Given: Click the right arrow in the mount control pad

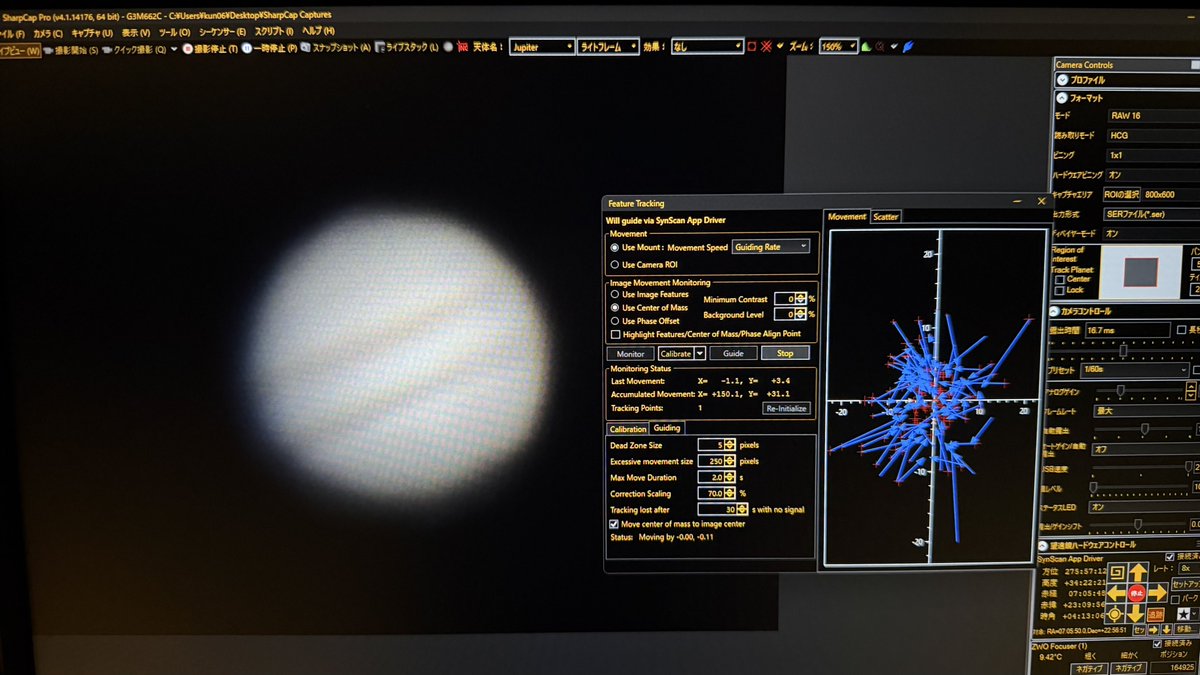Looking at the screenshot, I should point(1158,593).
